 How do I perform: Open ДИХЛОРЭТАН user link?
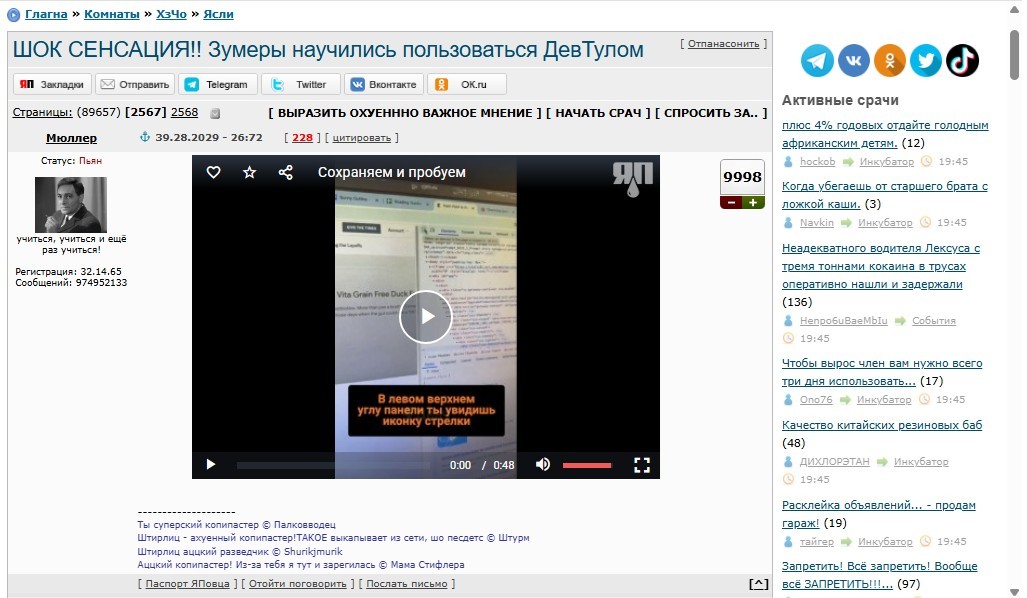click(x=834, y=462)
